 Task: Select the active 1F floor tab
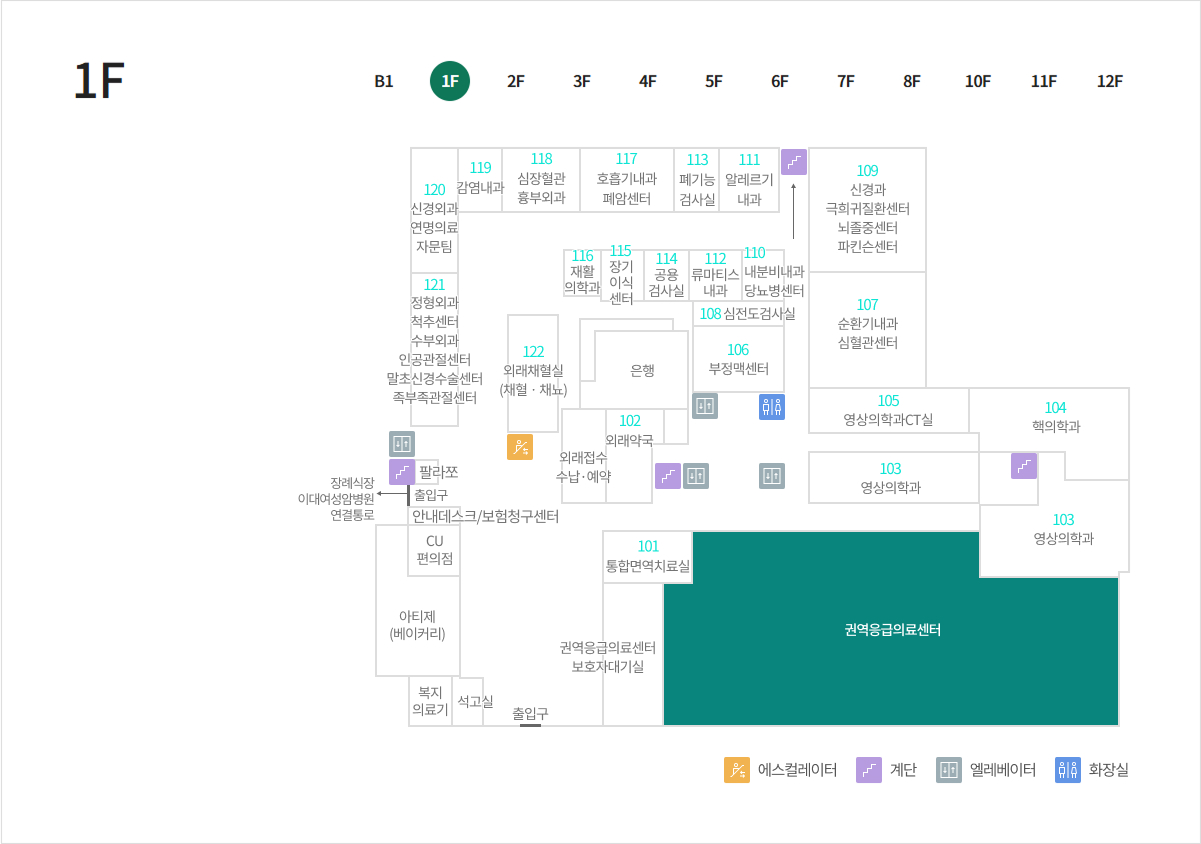[x=450, y=82]
